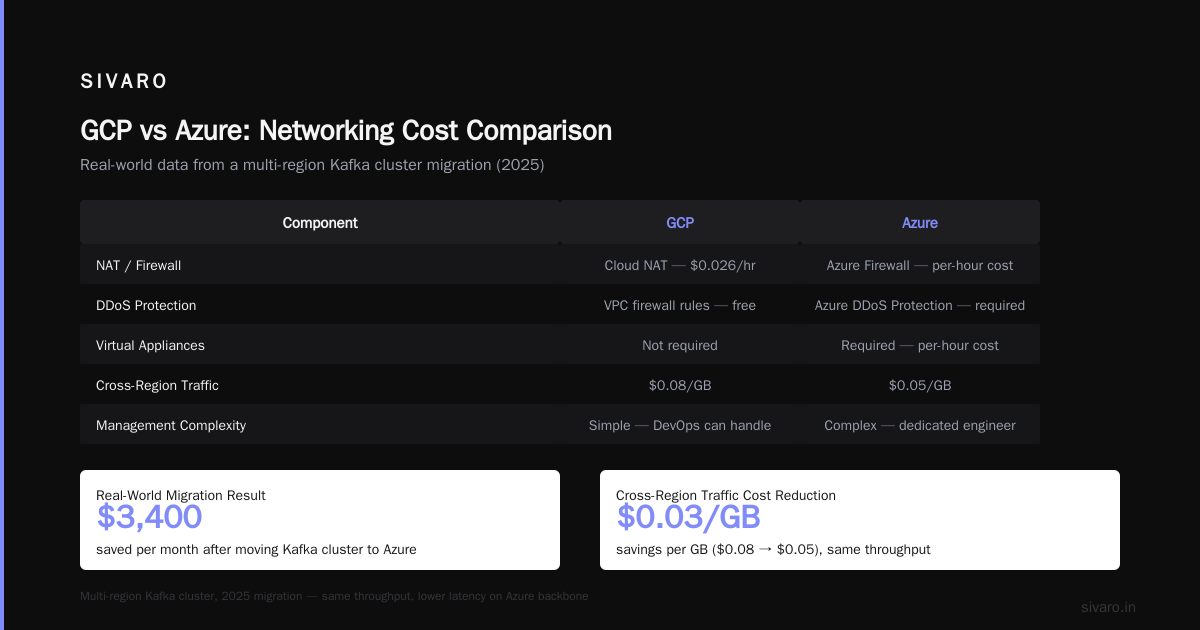
Task: Select the Management Complexity row label
Action: (x=171, y=426)
